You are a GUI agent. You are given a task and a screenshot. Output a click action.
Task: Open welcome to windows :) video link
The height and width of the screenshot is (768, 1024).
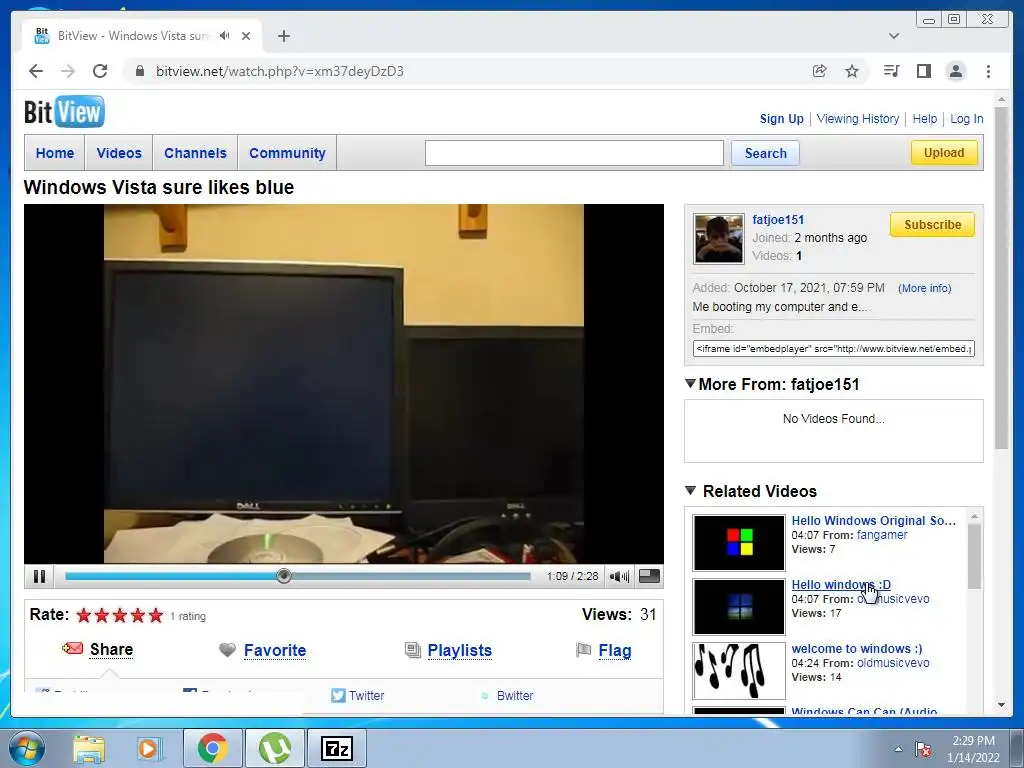click(857, 648)
